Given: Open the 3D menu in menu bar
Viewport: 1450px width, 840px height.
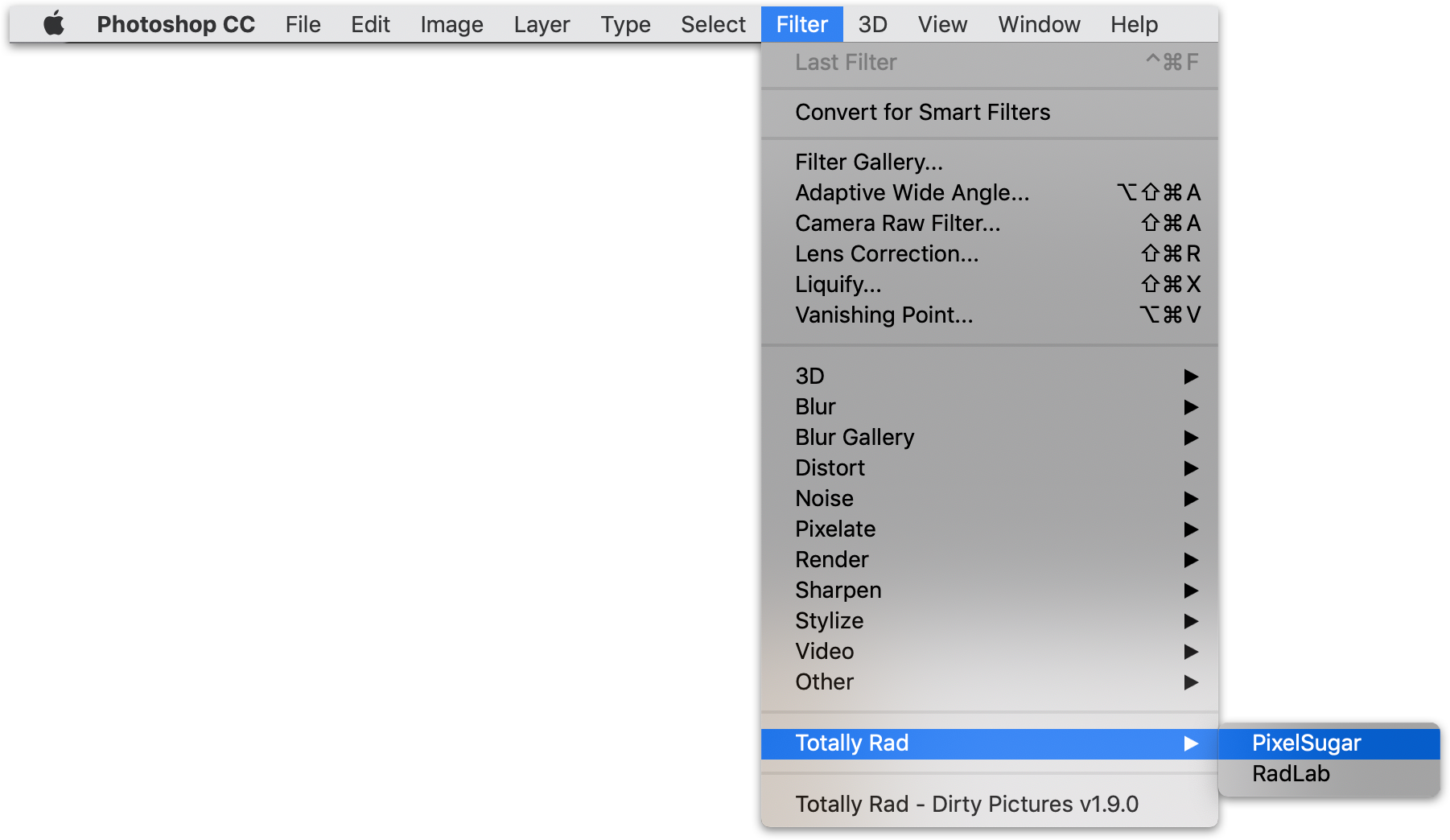Looking at the screenshot, I should point(872,24).
